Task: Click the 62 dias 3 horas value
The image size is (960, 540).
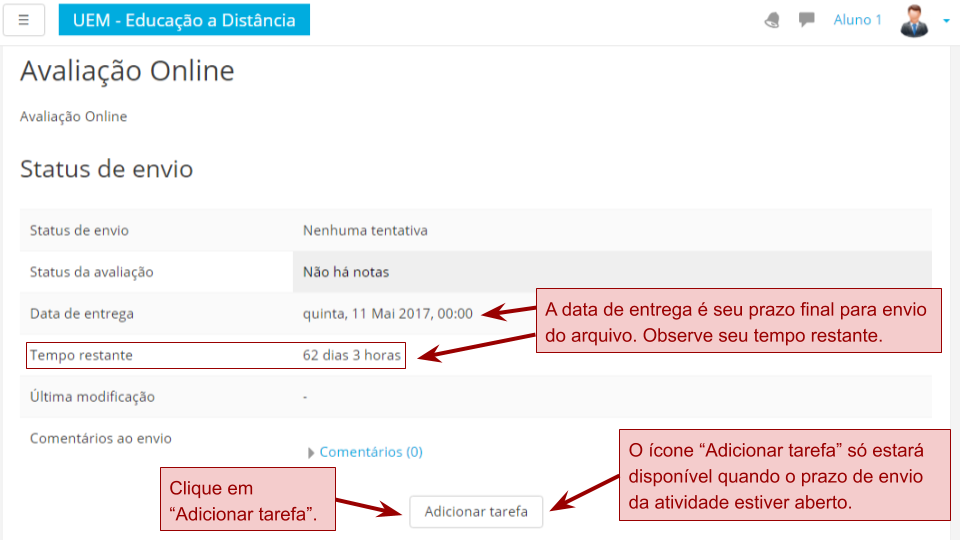Action: (352, 355)
